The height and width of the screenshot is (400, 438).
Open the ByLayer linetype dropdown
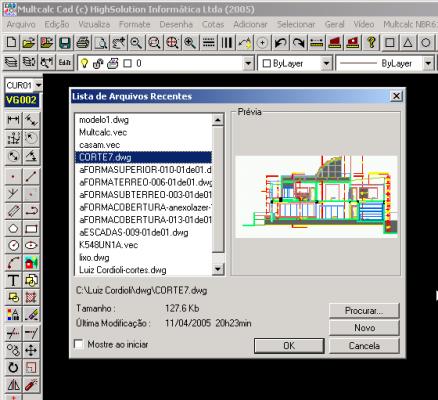click(x=428, y=63)
